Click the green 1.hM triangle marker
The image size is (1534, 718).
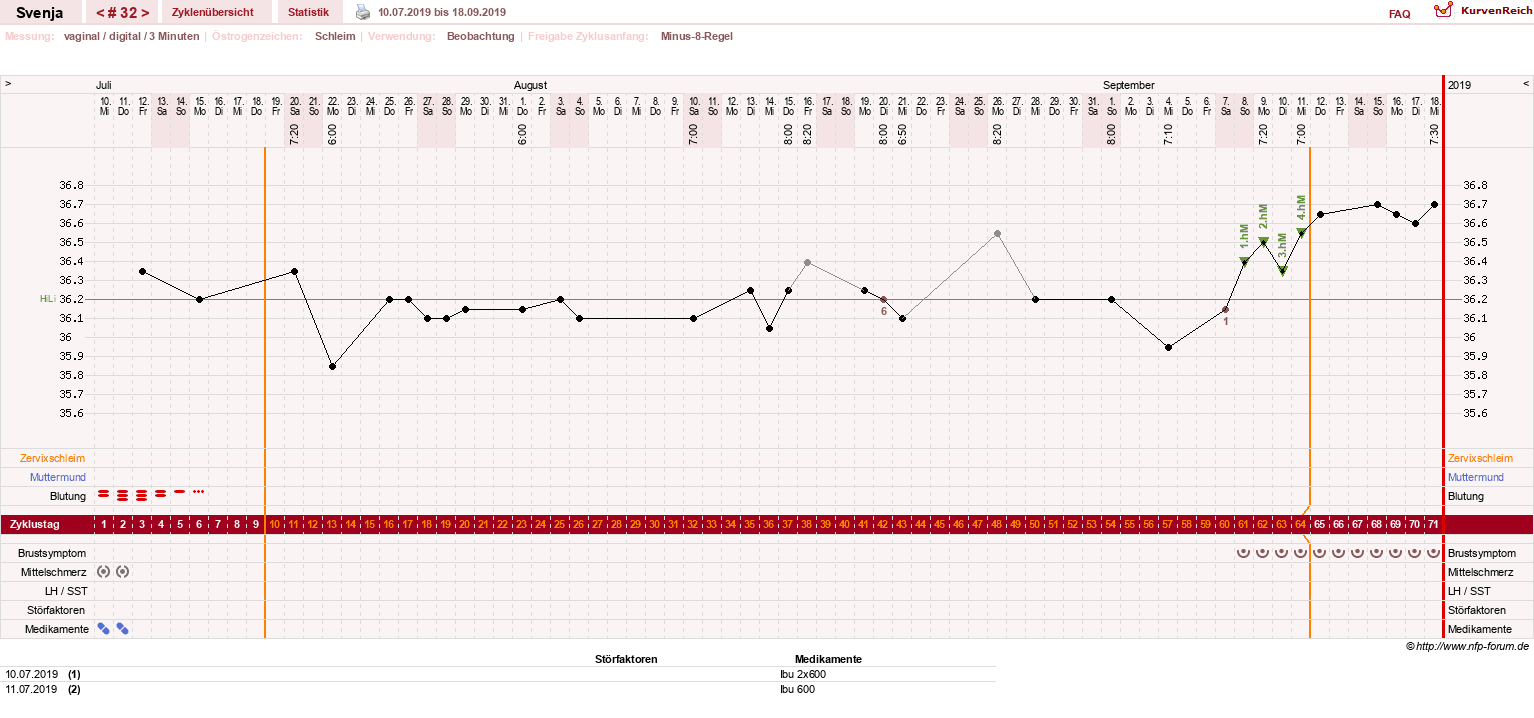coord(1244,262)
